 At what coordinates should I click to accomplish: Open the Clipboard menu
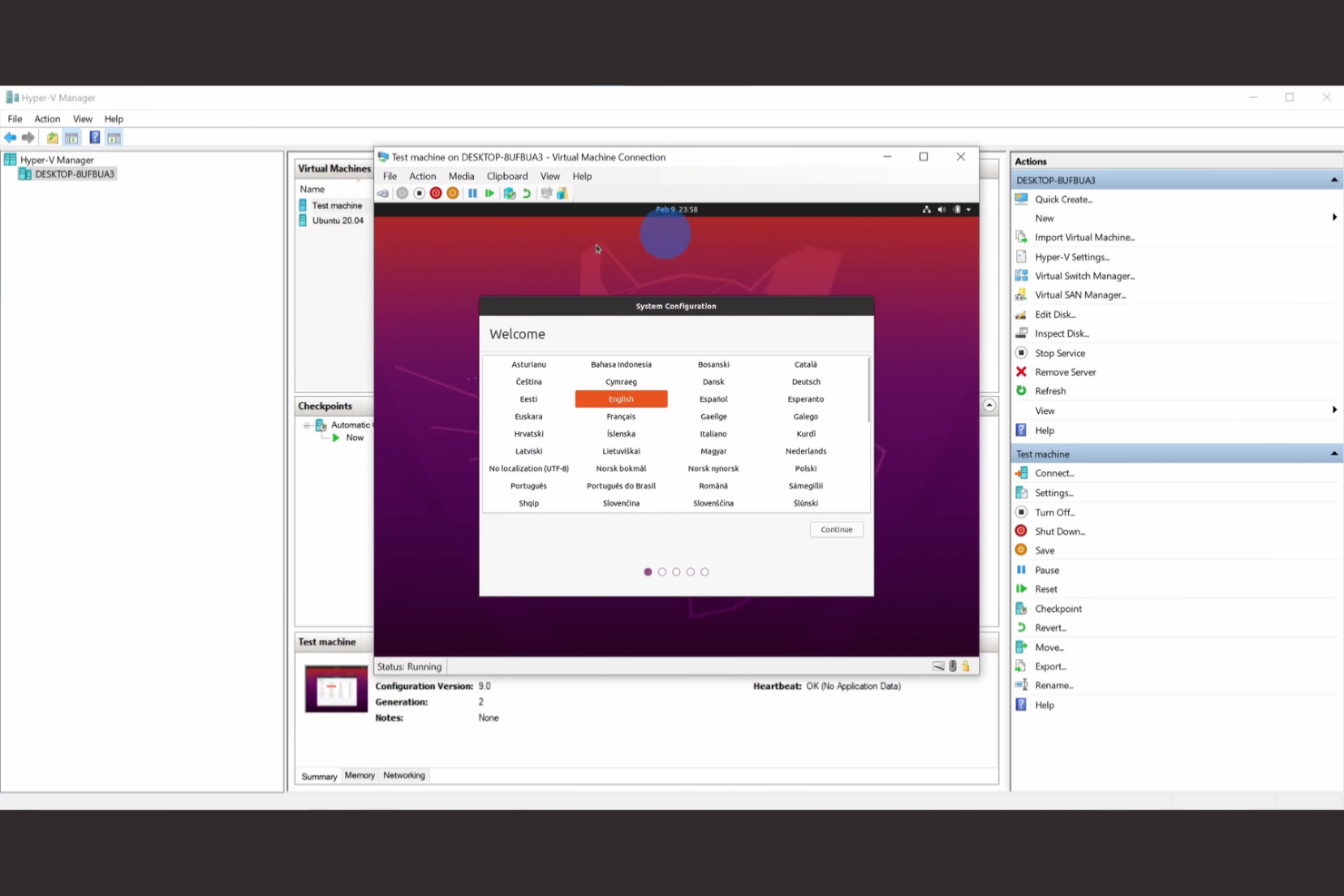(x=507, y=176)
